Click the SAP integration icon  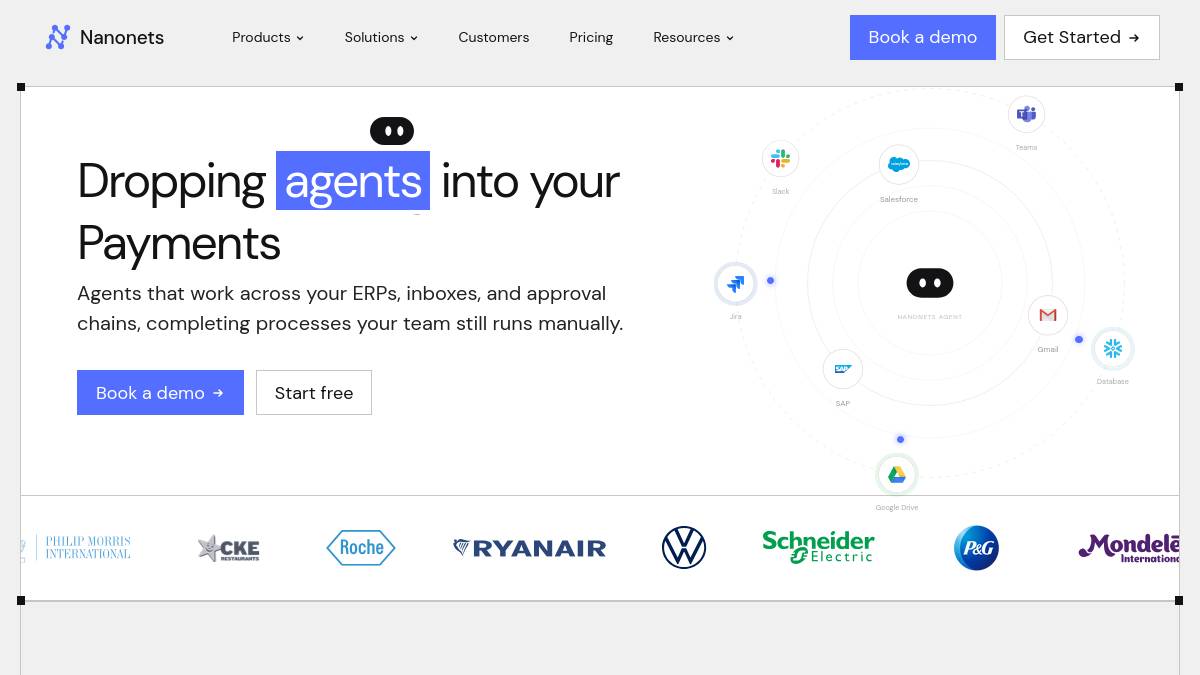coord(843,369)
